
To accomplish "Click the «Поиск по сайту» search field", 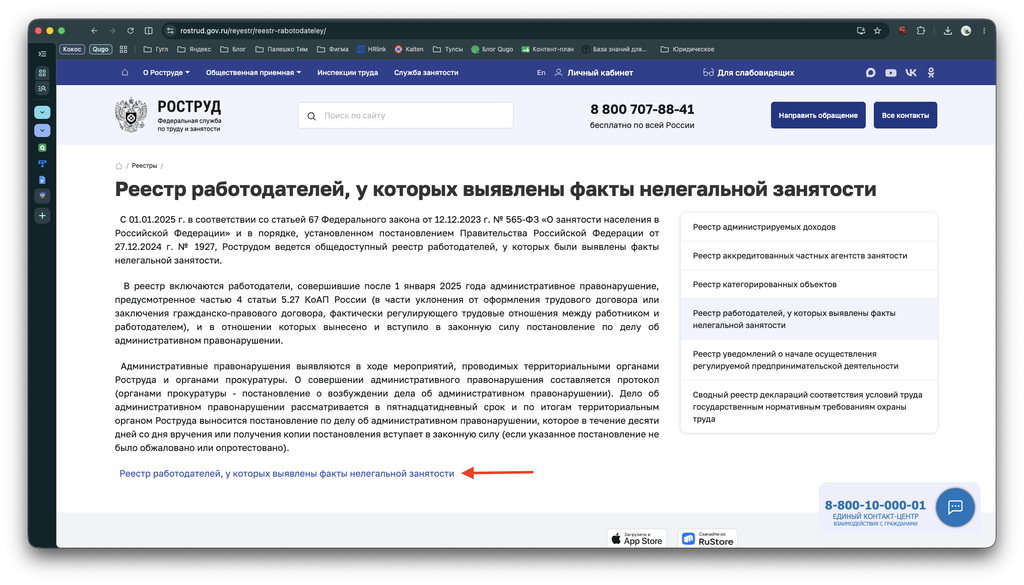I will pyautogui.click(x=406, y=116).
